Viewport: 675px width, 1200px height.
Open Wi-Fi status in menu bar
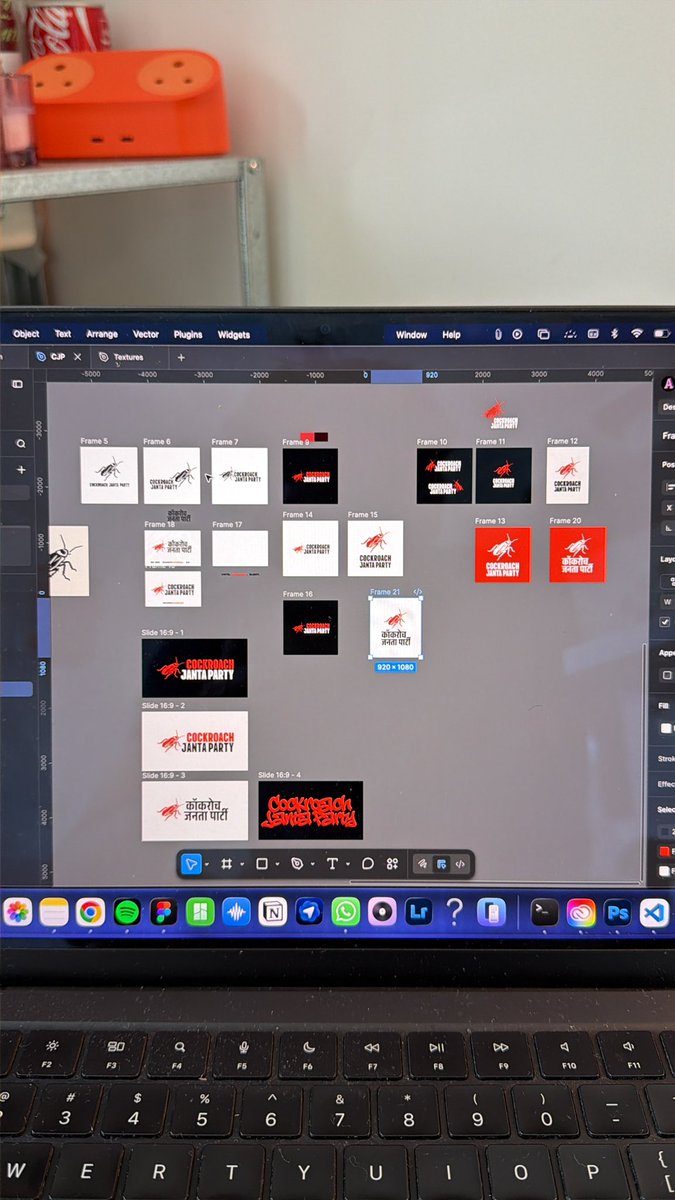coord(637,334)
